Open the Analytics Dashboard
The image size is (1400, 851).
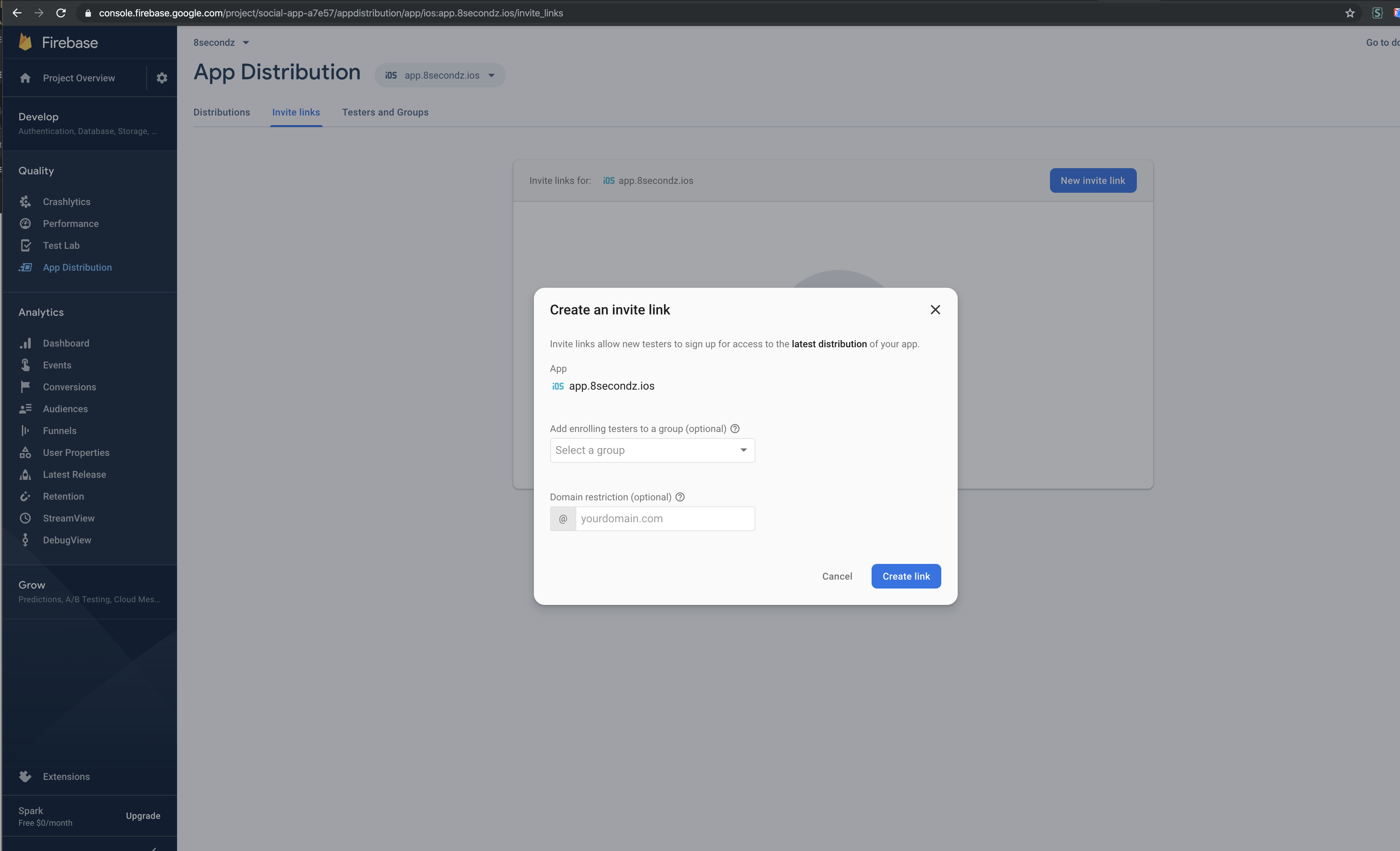pyautogui.click(x=66, y=342)
